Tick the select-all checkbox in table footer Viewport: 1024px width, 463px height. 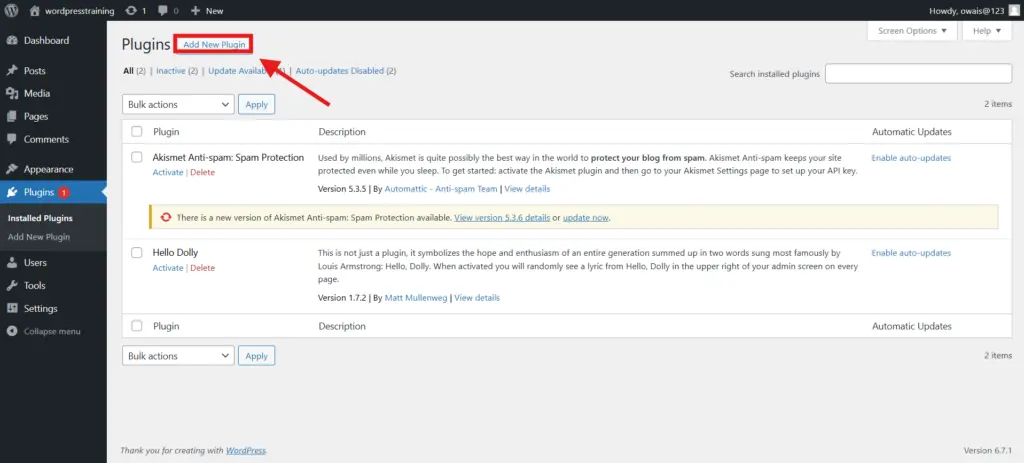(136, 326)
